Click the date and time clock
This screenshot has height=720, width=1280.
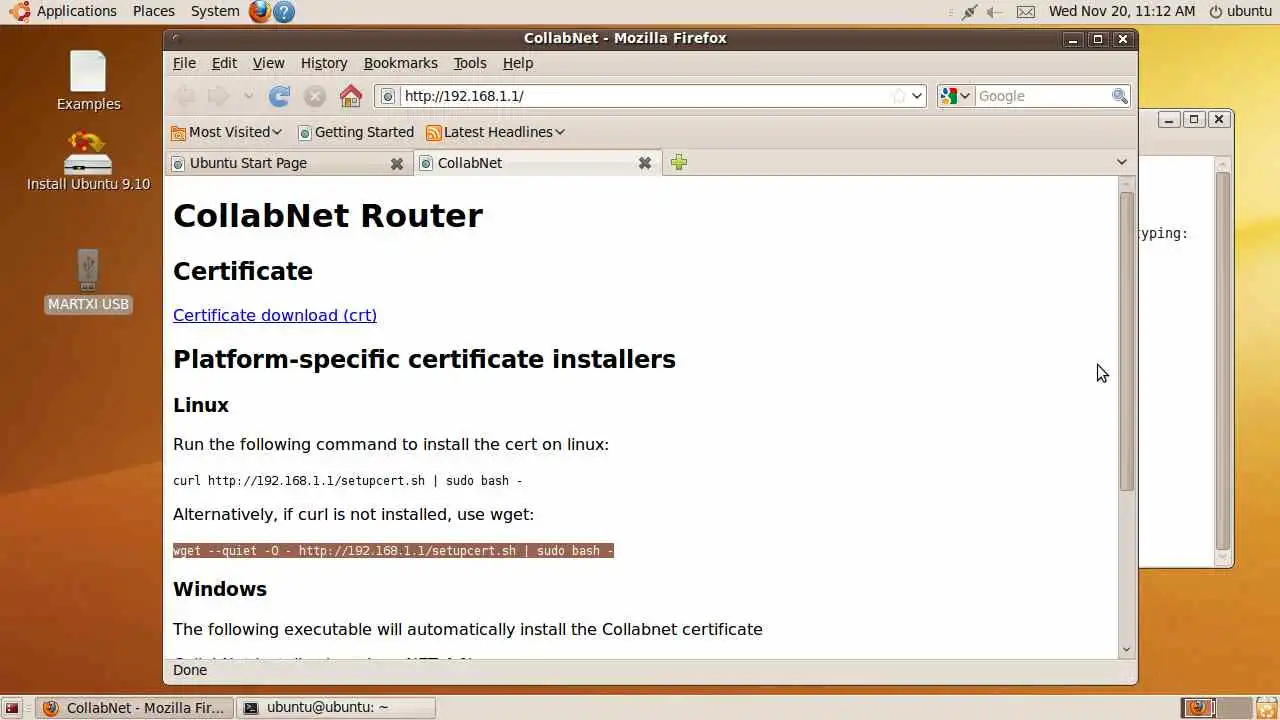point(1122,11)
